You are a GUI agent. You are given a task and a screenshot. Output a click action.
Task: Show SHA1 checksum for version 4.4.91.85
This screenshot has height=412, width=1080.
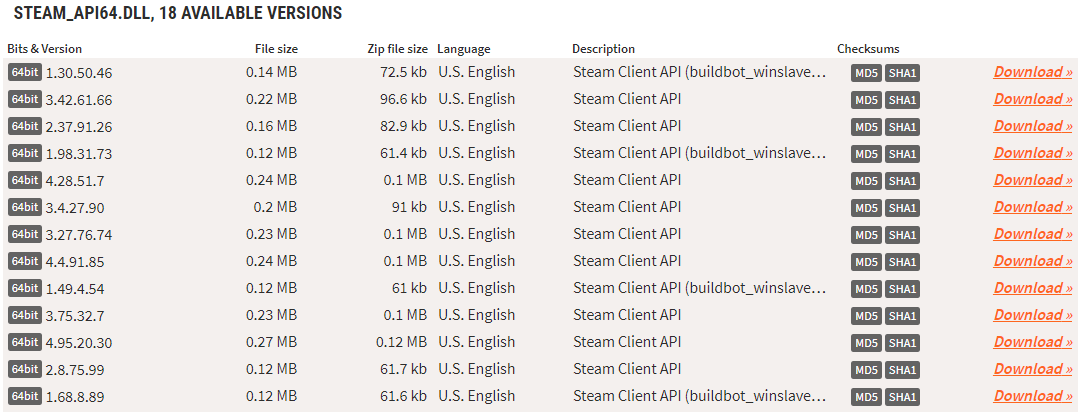point(902,262)
